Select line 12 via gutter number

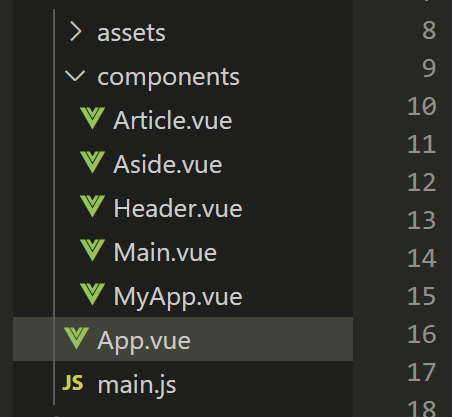coord(422,182)
